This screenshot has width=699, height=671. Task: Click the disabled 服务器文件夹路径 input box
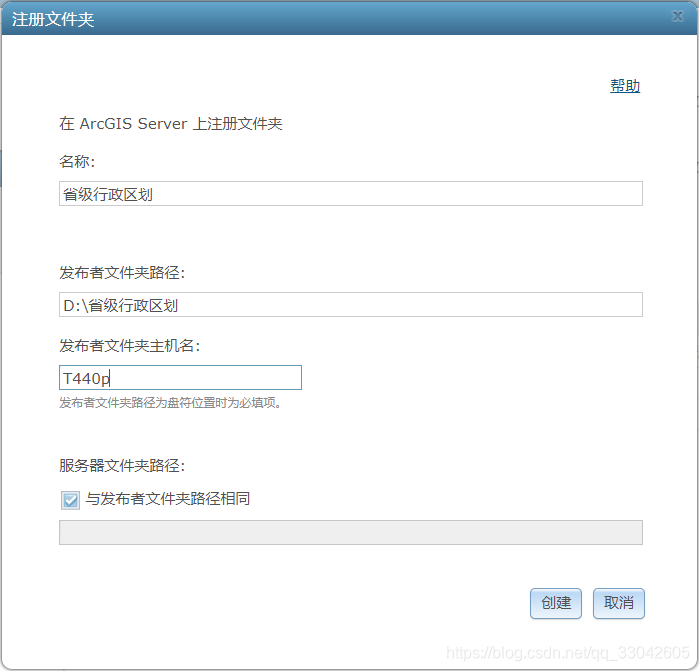pos(350,532)
